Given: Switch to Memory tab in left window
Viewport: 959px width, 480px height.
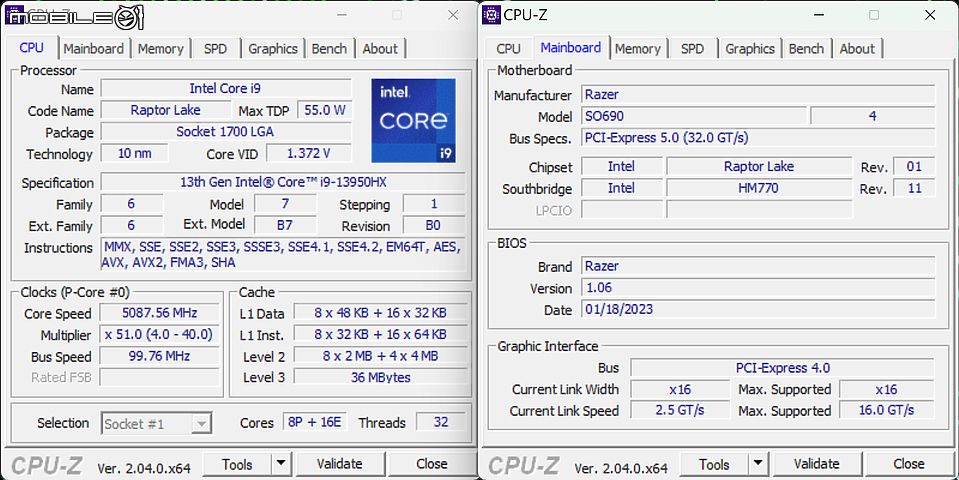Looking at the screenshot, I should click(160, 49).
